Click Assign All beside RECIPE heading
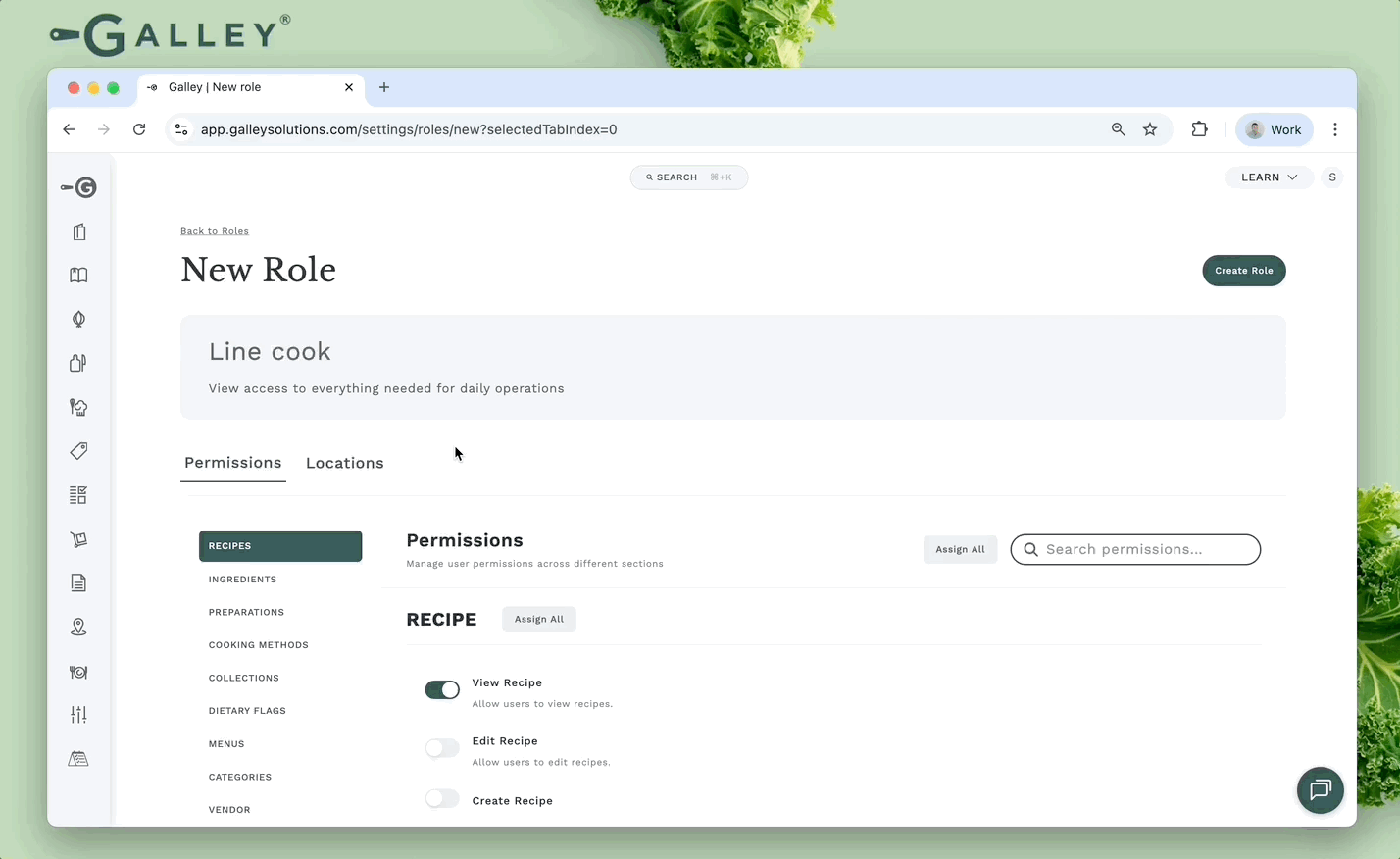 [x=539, y=619]
